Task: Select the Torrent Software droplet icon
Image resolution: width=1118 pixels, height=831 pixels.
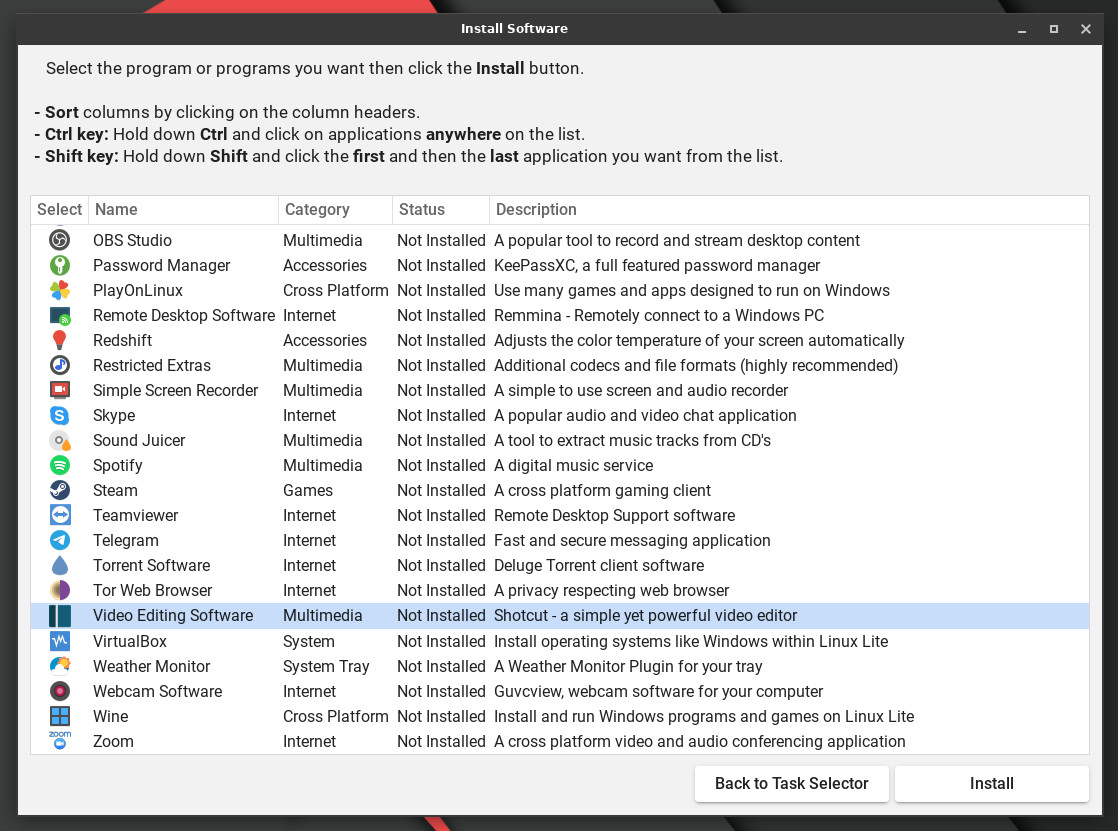Action: [60, 565]
